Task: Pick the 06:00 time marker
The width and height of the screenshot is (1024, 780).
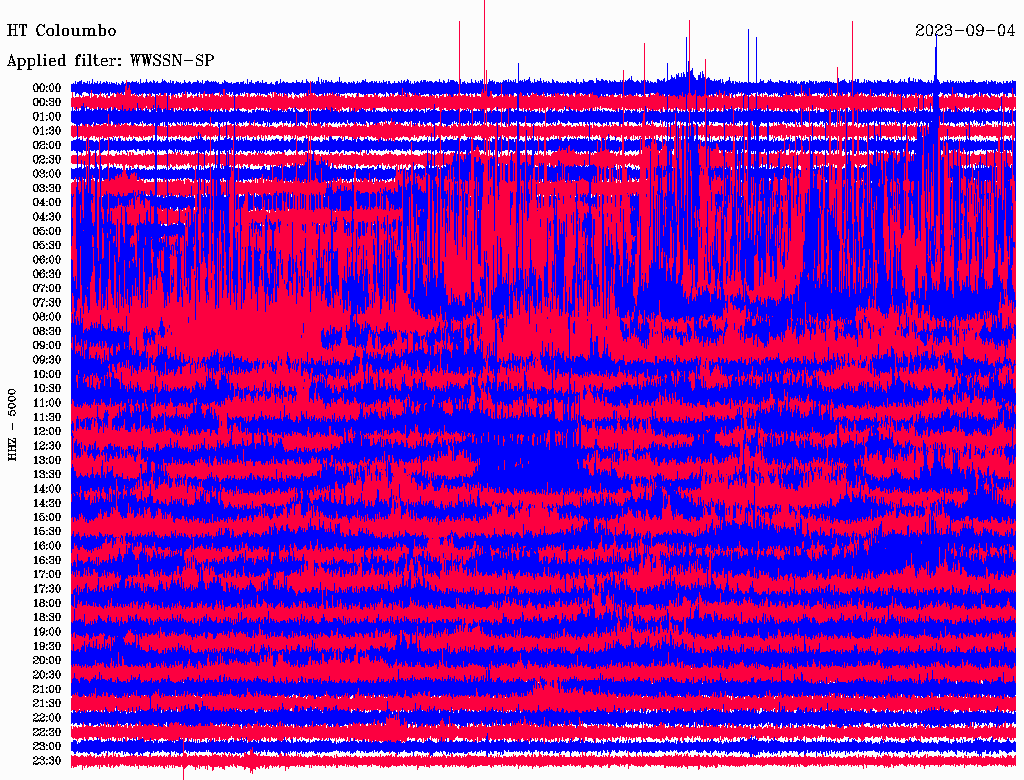Action: click(47, 260)
